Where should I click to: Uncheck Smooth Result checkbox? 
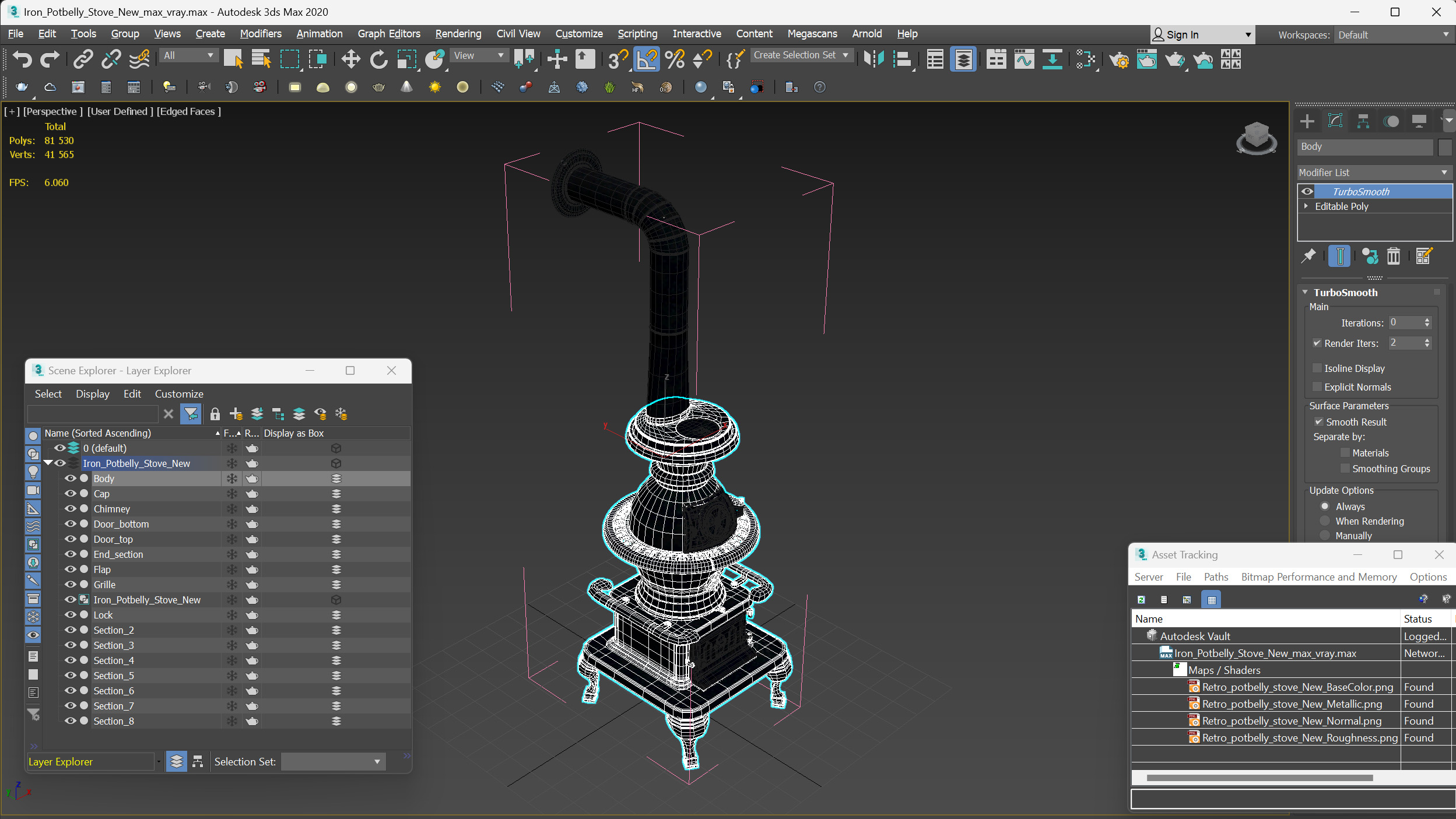click(x=1318, y=421)
